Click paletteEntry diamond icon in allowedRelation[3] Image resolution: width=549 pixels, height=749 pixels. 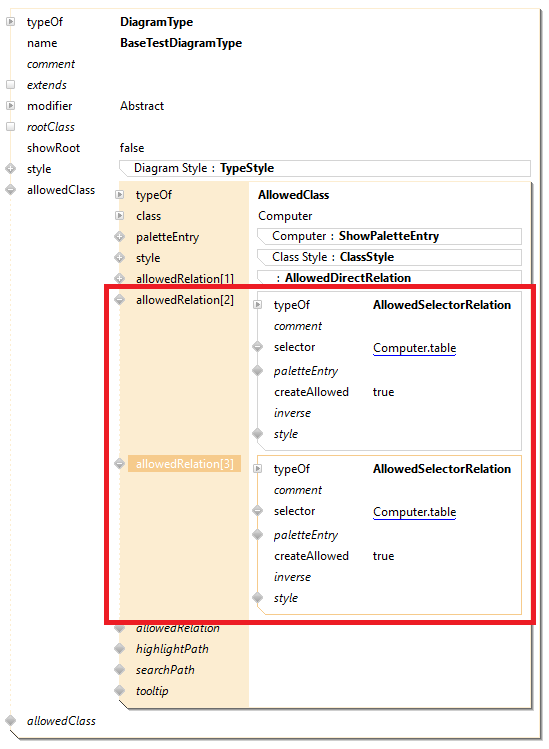tap(258, 535)
